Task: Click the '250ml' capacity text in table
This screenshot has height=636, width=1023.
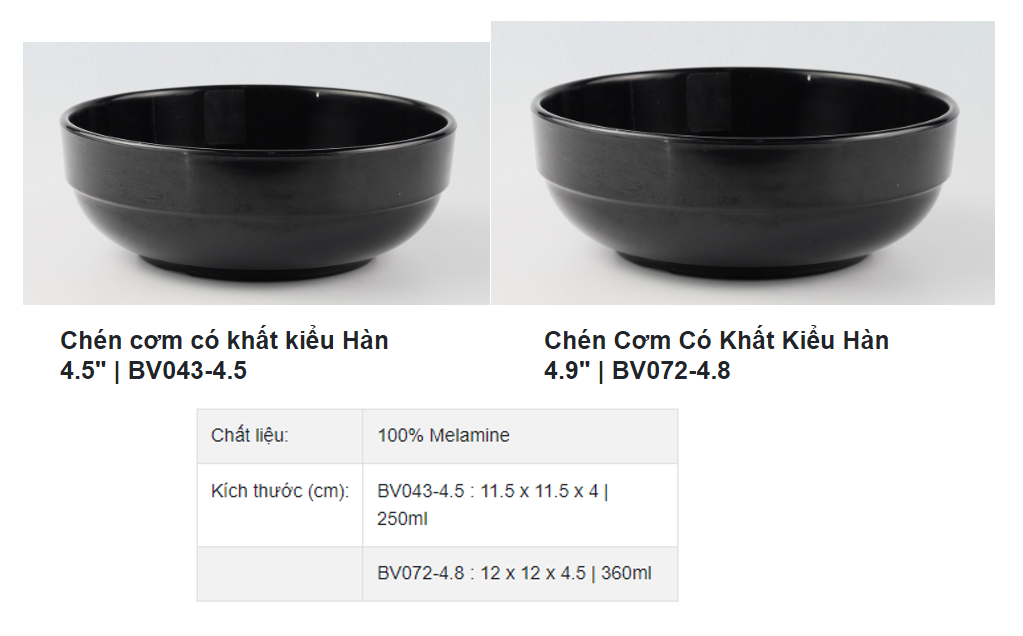Action: click(403, 519)
